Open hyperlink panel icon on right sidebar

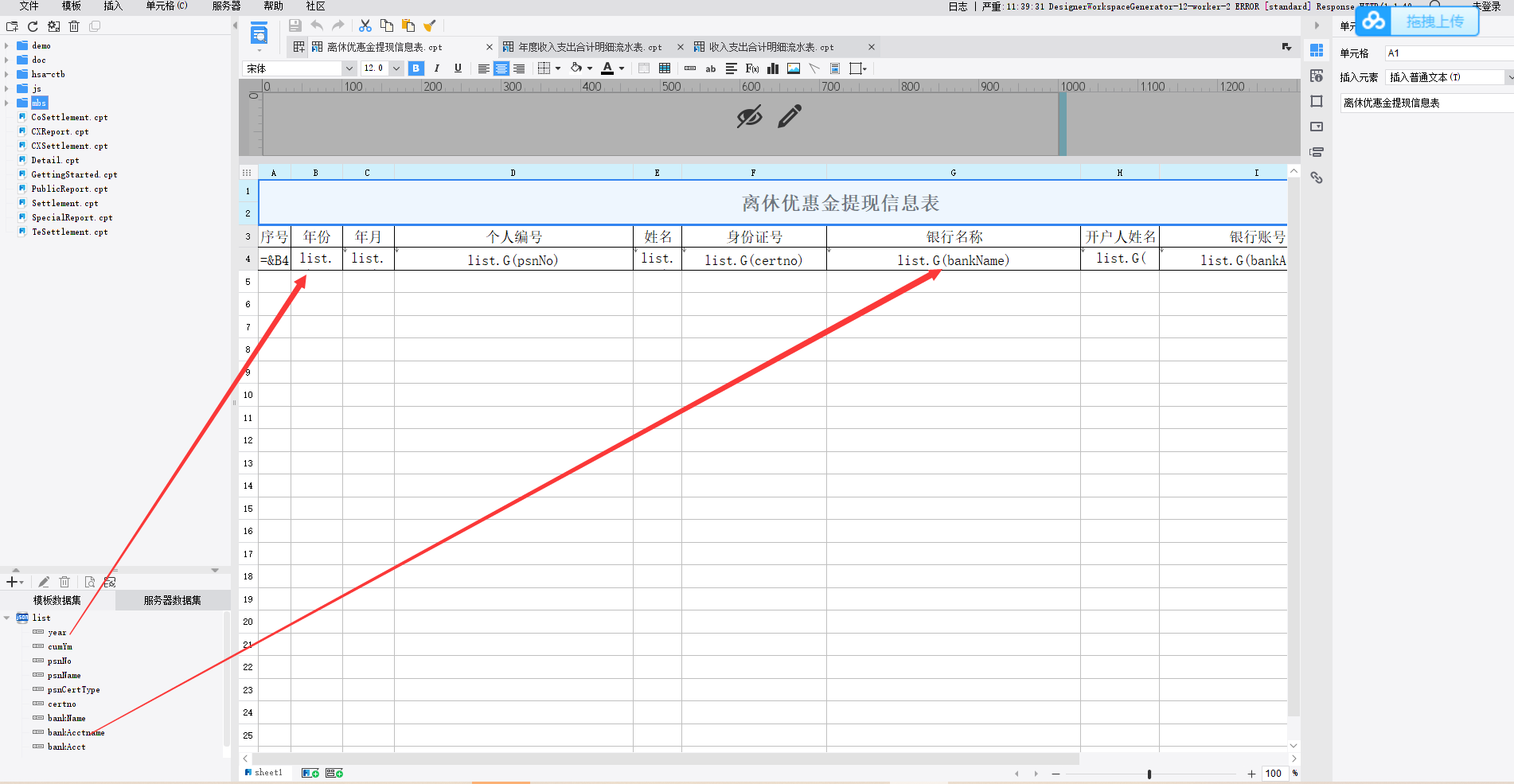pyautogui.click(x=1317, y=177)
